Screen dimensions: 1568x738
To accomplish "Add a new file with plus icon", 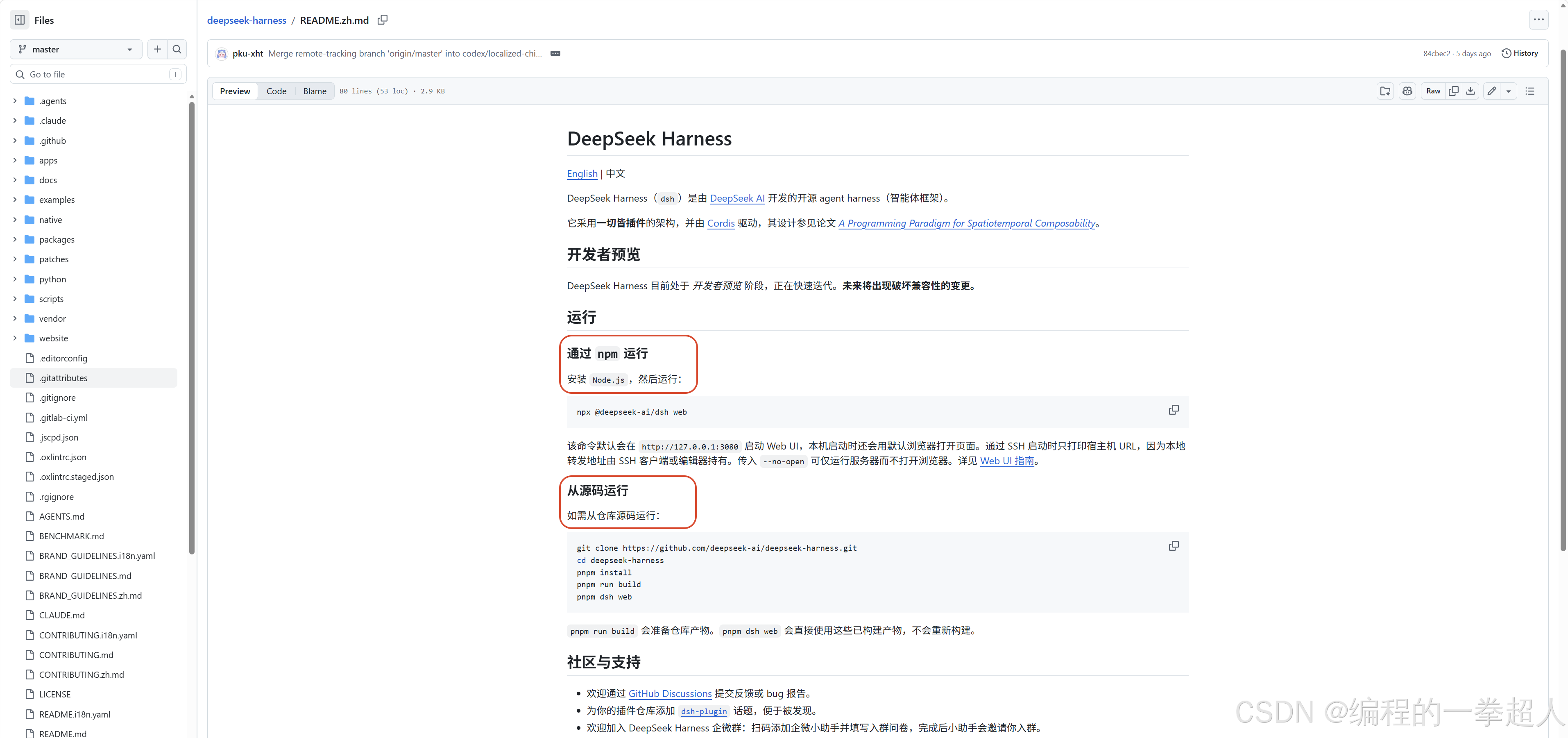I will click(x=157, y=49).
